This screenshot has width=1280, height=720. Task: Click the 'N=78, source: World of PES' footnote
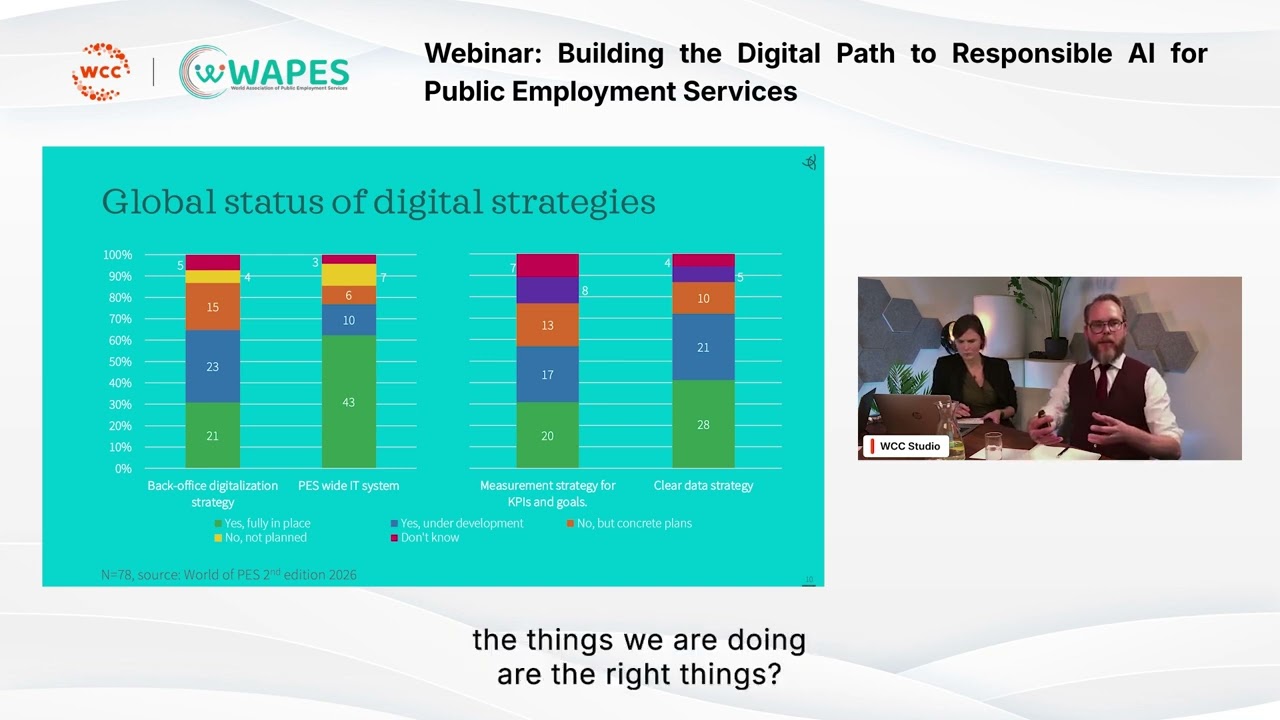point(229,574)
